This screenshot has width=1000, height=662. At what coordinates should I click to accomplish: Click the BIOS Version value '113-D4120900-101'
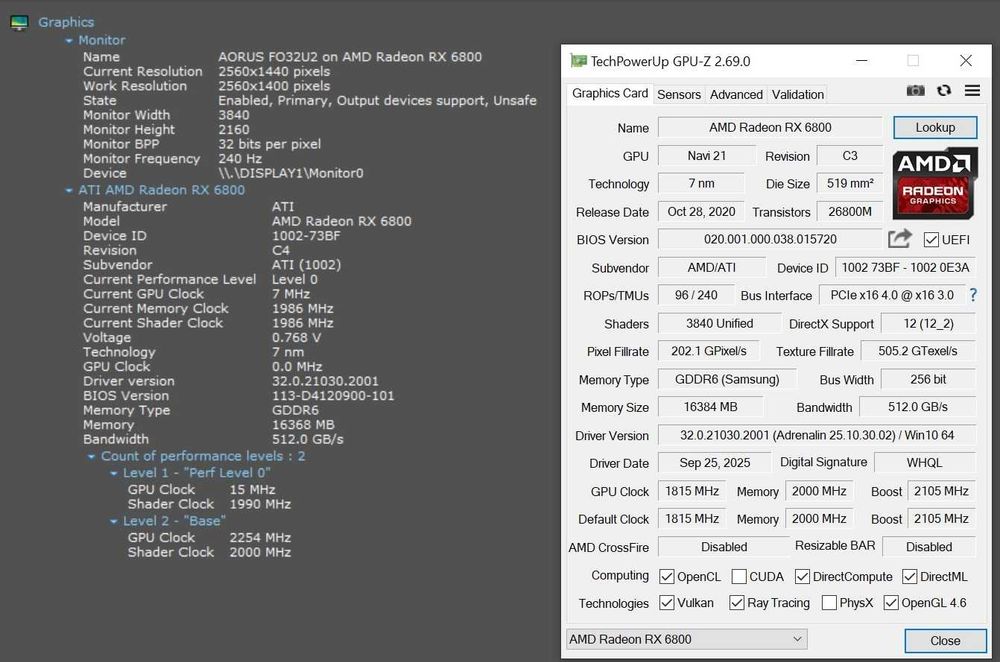pyautogui.click(x=333, y=396)
